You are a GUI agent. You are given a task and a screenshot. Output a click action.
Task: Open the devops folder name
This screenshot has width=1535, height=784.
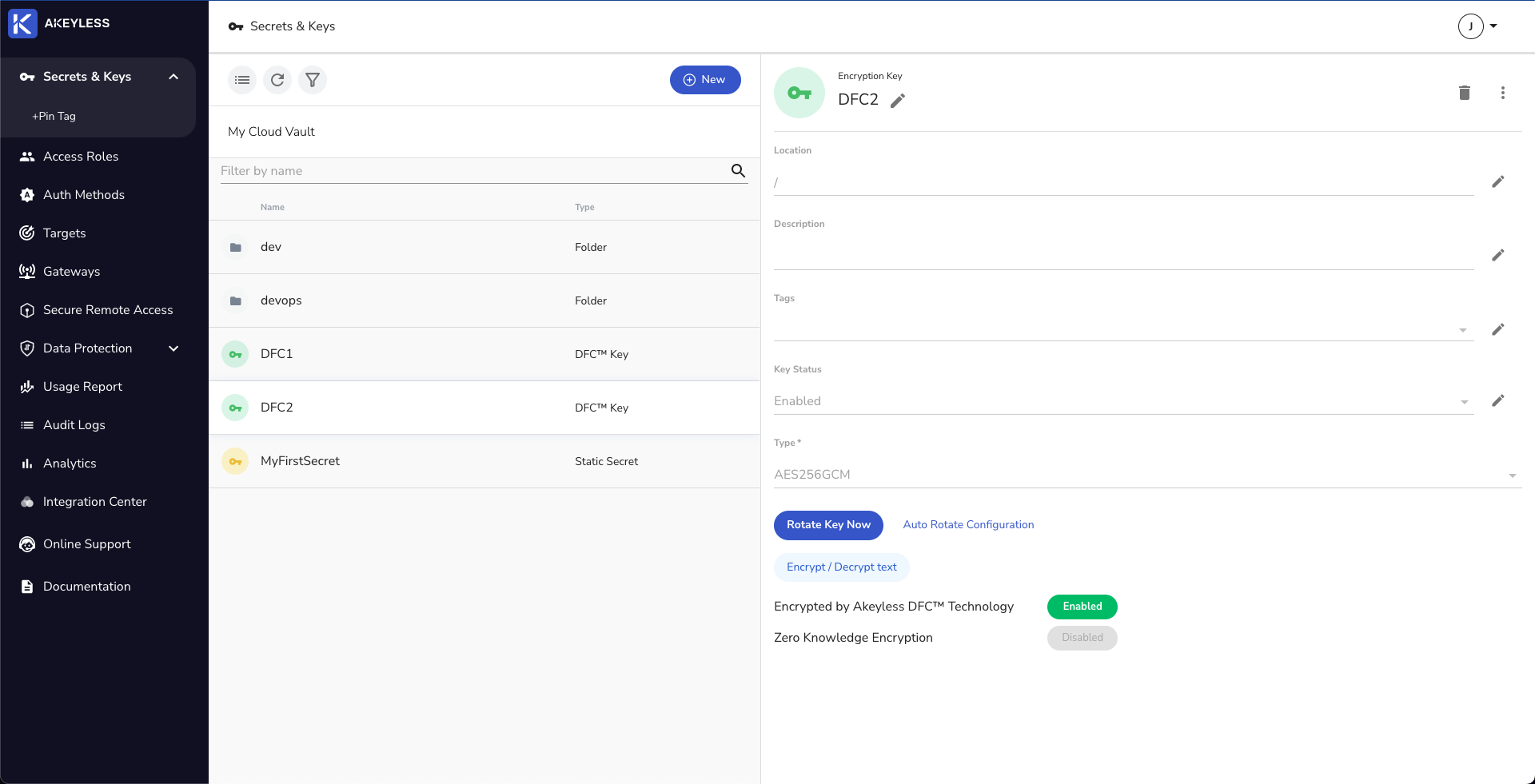coord(281,300)
